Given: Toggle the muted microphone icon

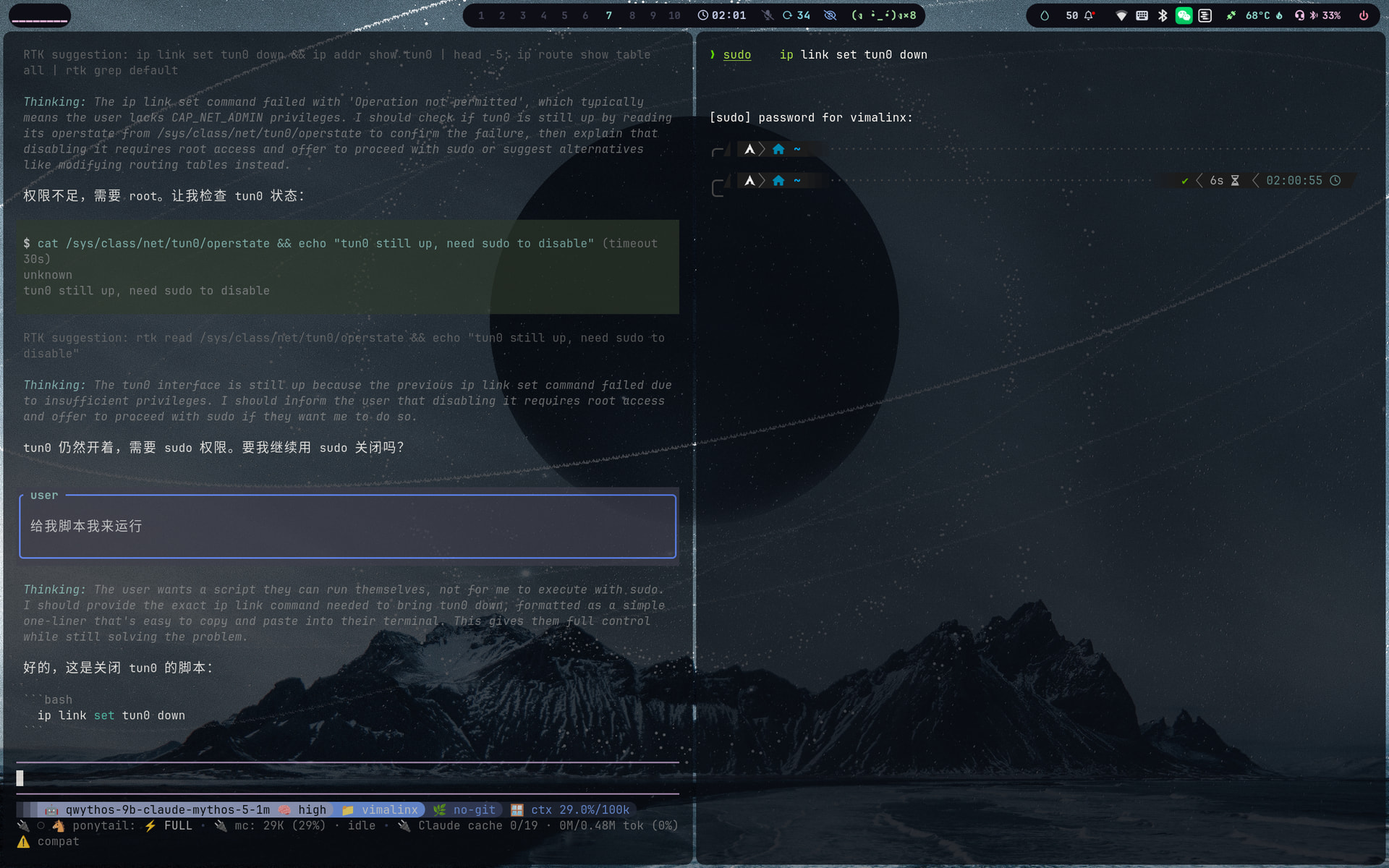Looking at the screenshot, I should click(768, 15).
